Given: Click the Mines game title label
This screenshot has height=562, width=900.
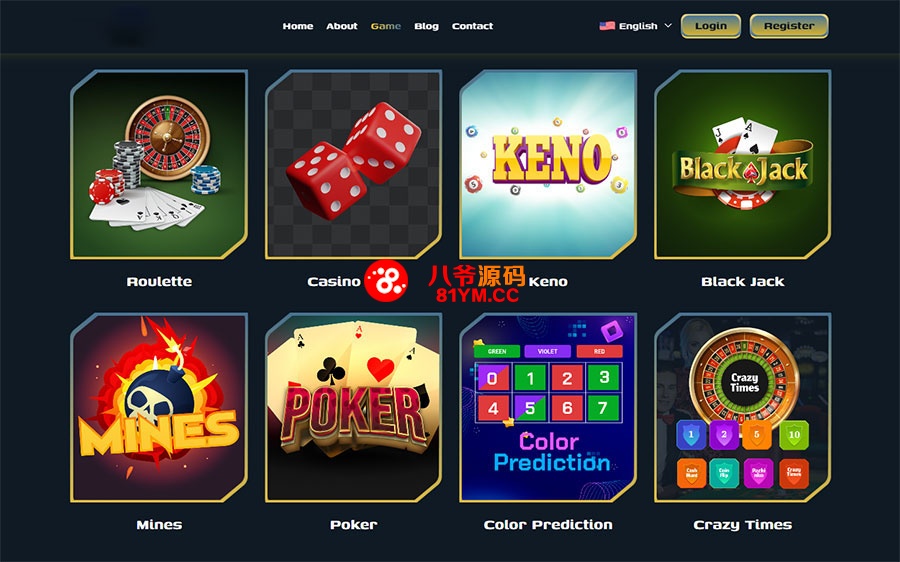Looking at the screenshot, I should (x=159, y=525).
